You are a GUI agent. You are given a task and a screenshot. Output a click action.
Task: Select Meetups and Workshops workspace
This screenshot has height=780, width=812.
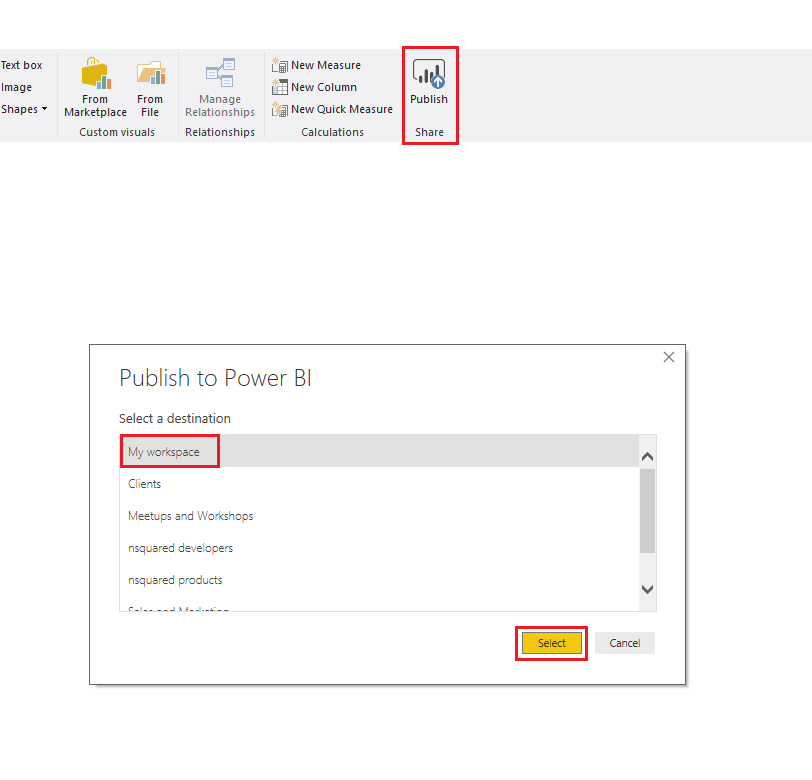[190, 515]
